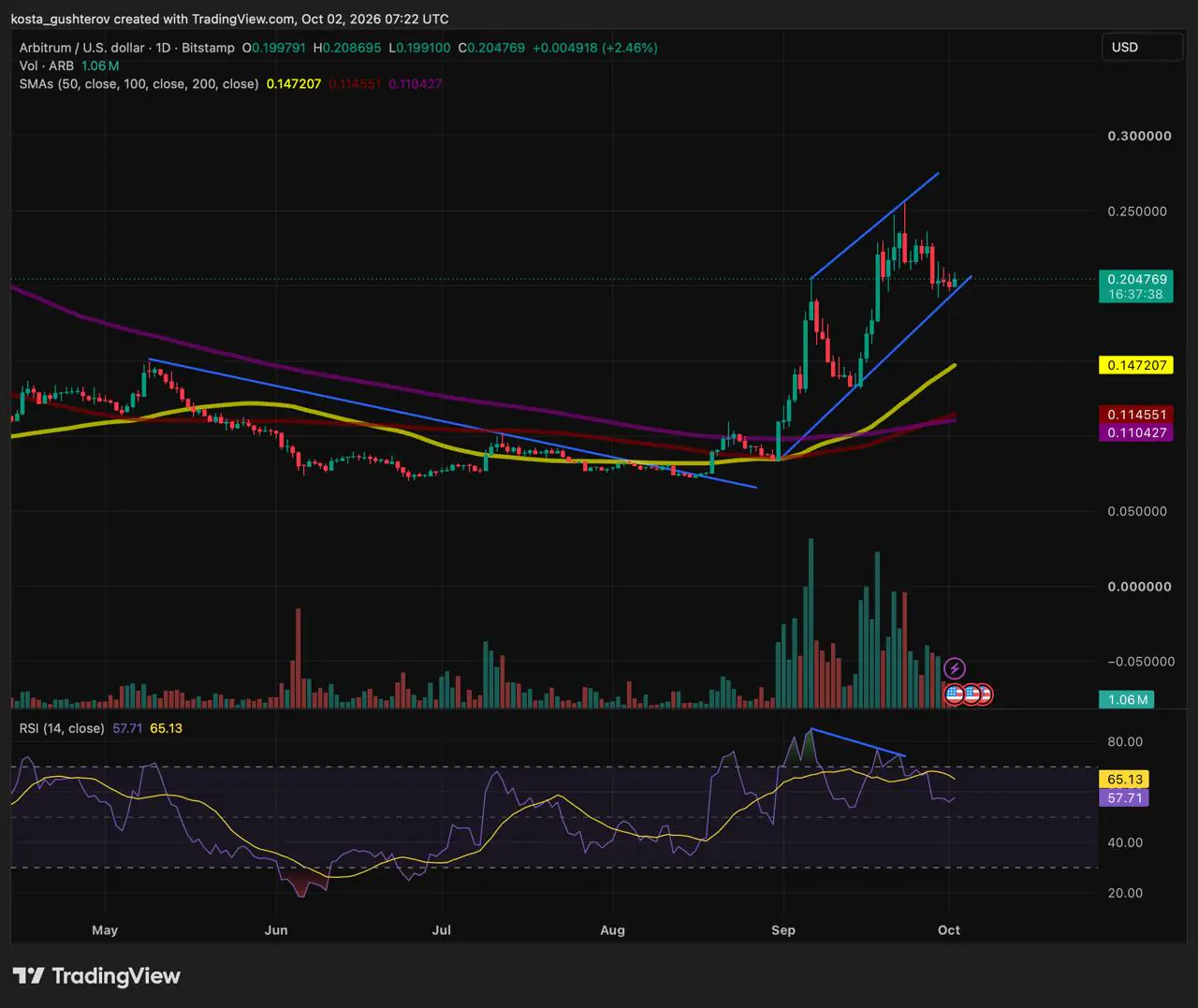The width and height of the screenshot is (1198, 1008).
Task: Click the RSI legend value 57.71
Action: click(x=127, y=728)
